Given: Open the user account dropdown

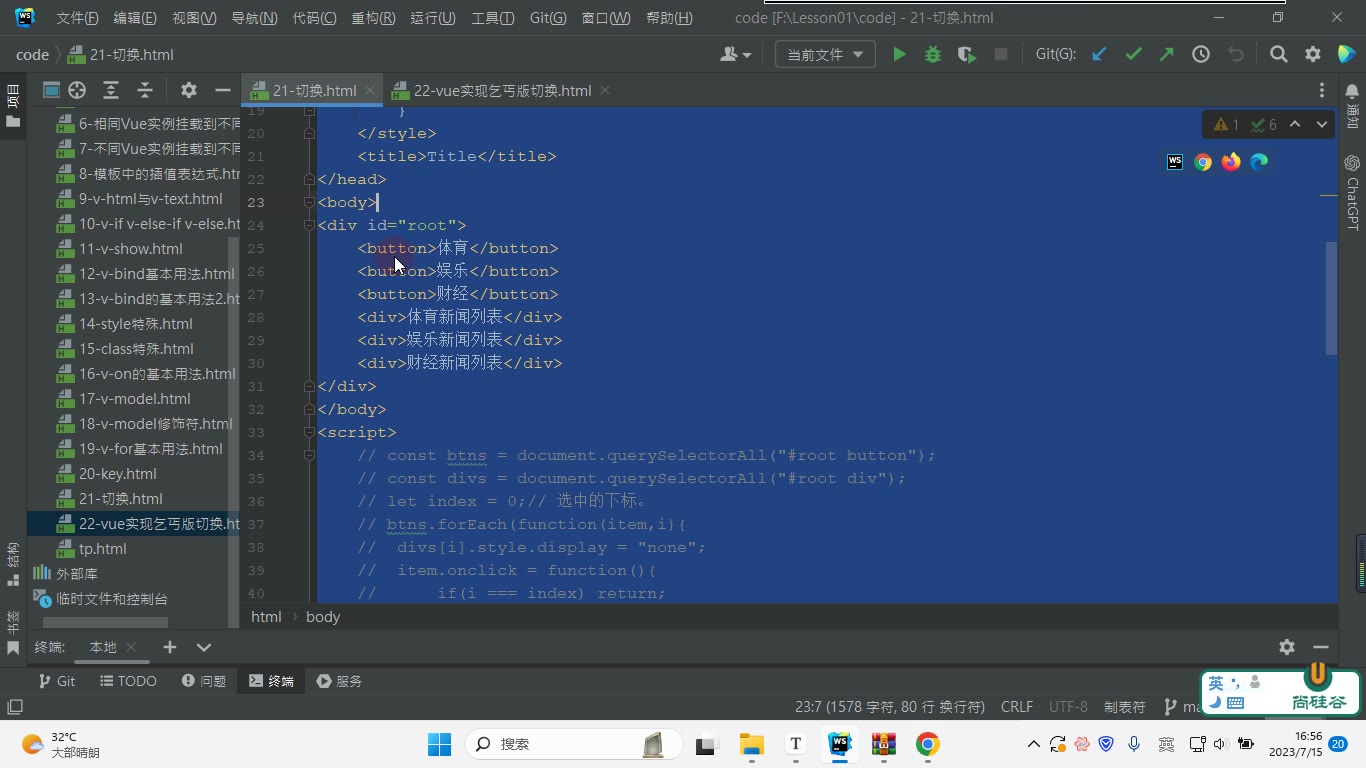Looking at the screenshot, I should tap(736, 55).
